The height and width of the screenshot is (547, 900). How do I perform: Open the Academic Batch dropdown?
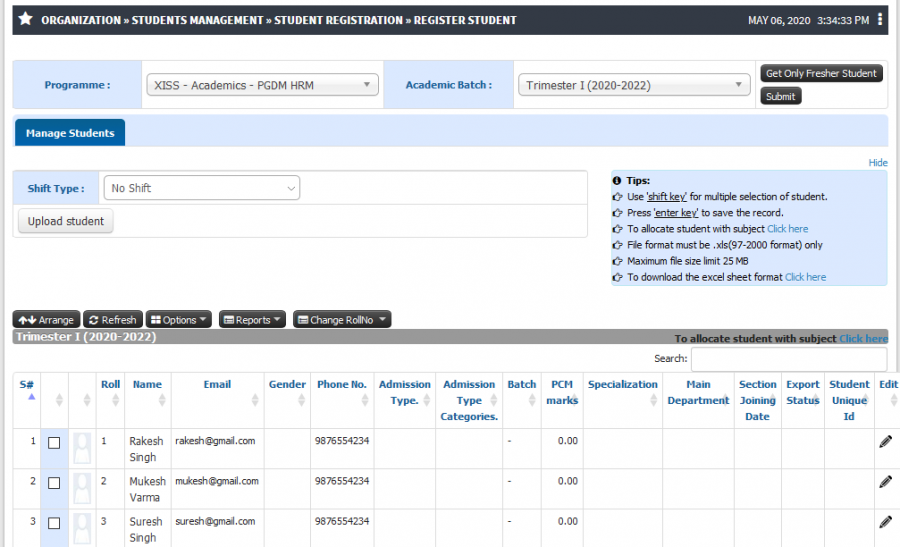pyautogui.click(x=634, y=85)
